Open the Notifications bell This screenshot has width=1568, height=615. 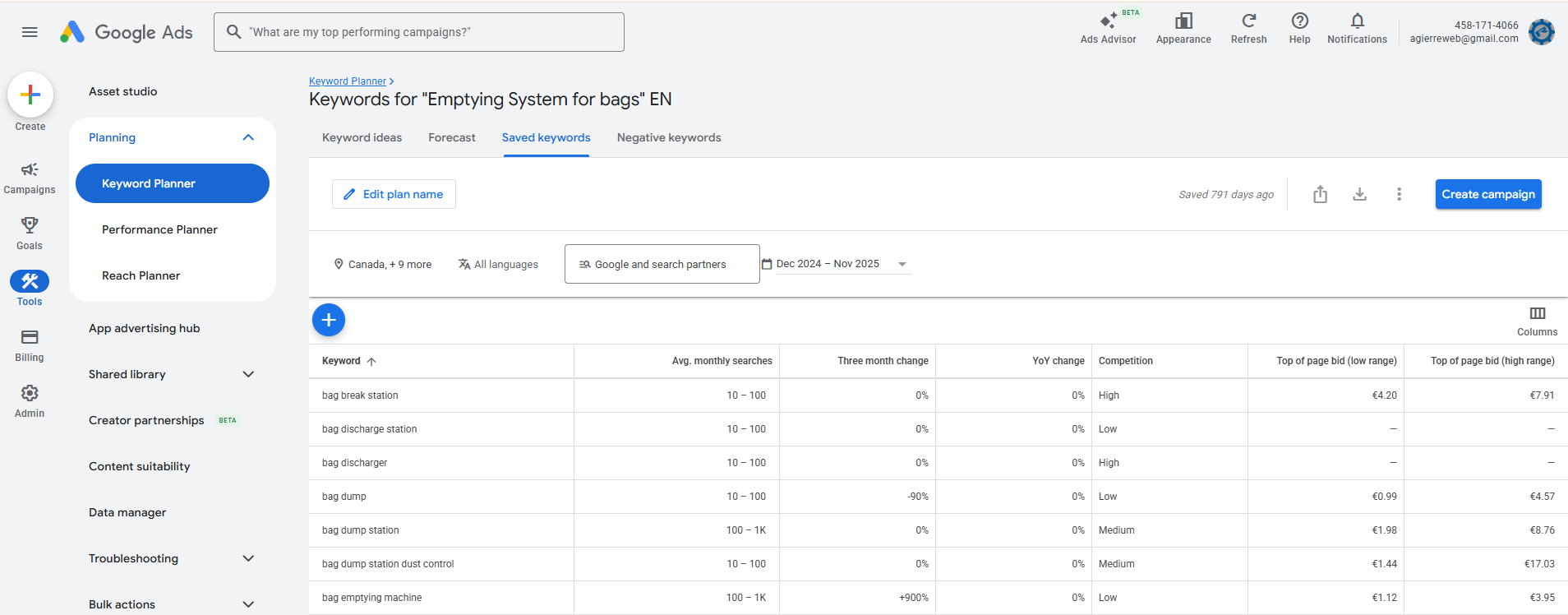[x=1357, y=21]
